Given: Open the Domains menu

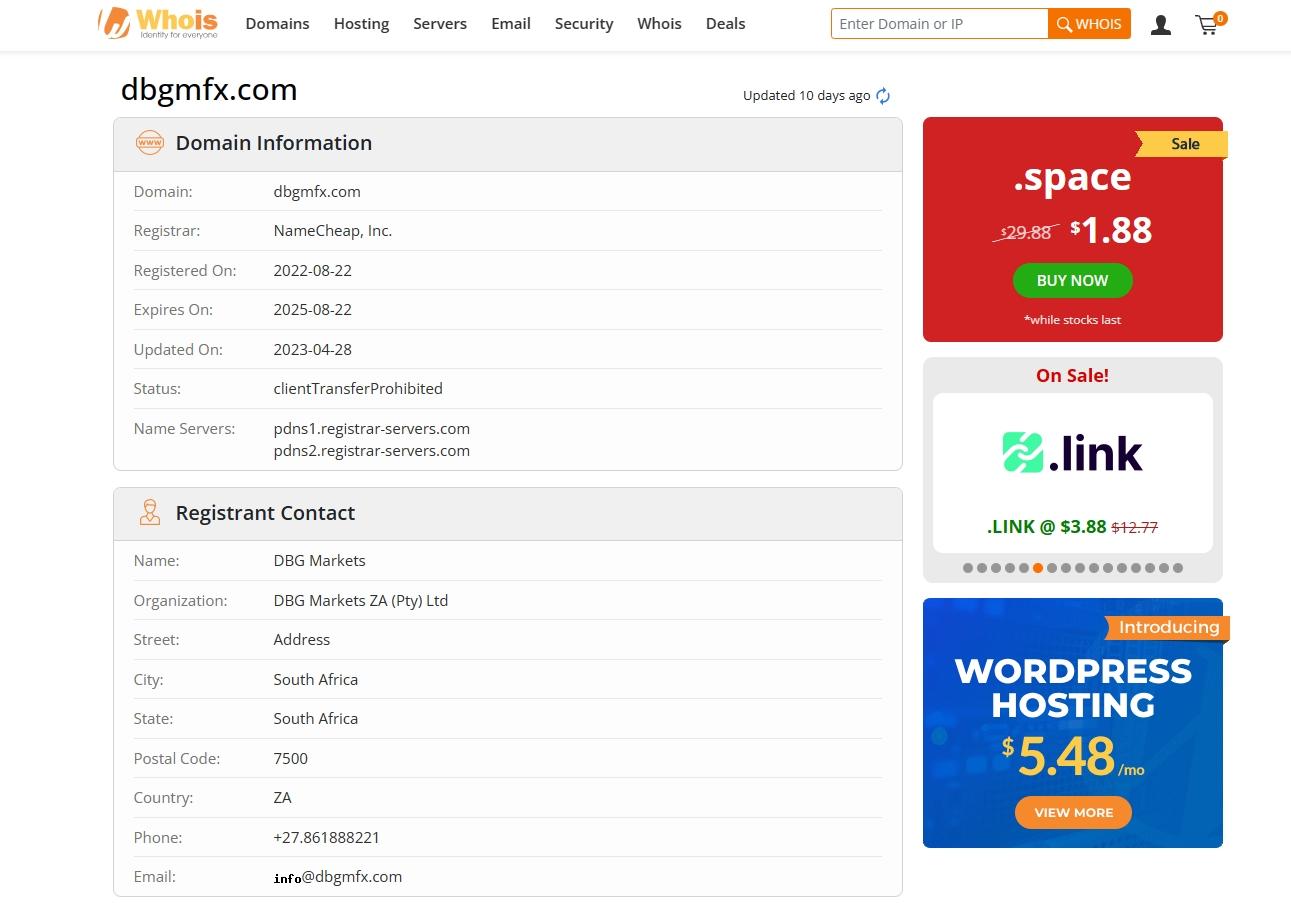Looking at the screenshot, I should click(277, 24).
